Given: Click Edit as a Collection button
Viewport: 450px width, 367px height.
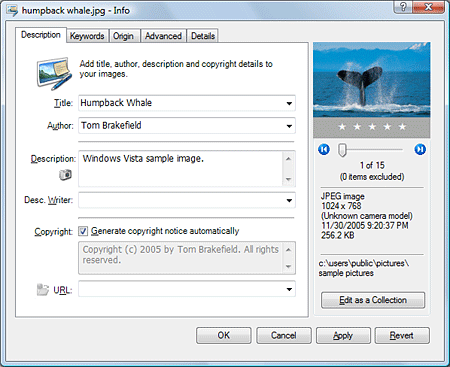Looking at the screenshot, I should point(373,300).
